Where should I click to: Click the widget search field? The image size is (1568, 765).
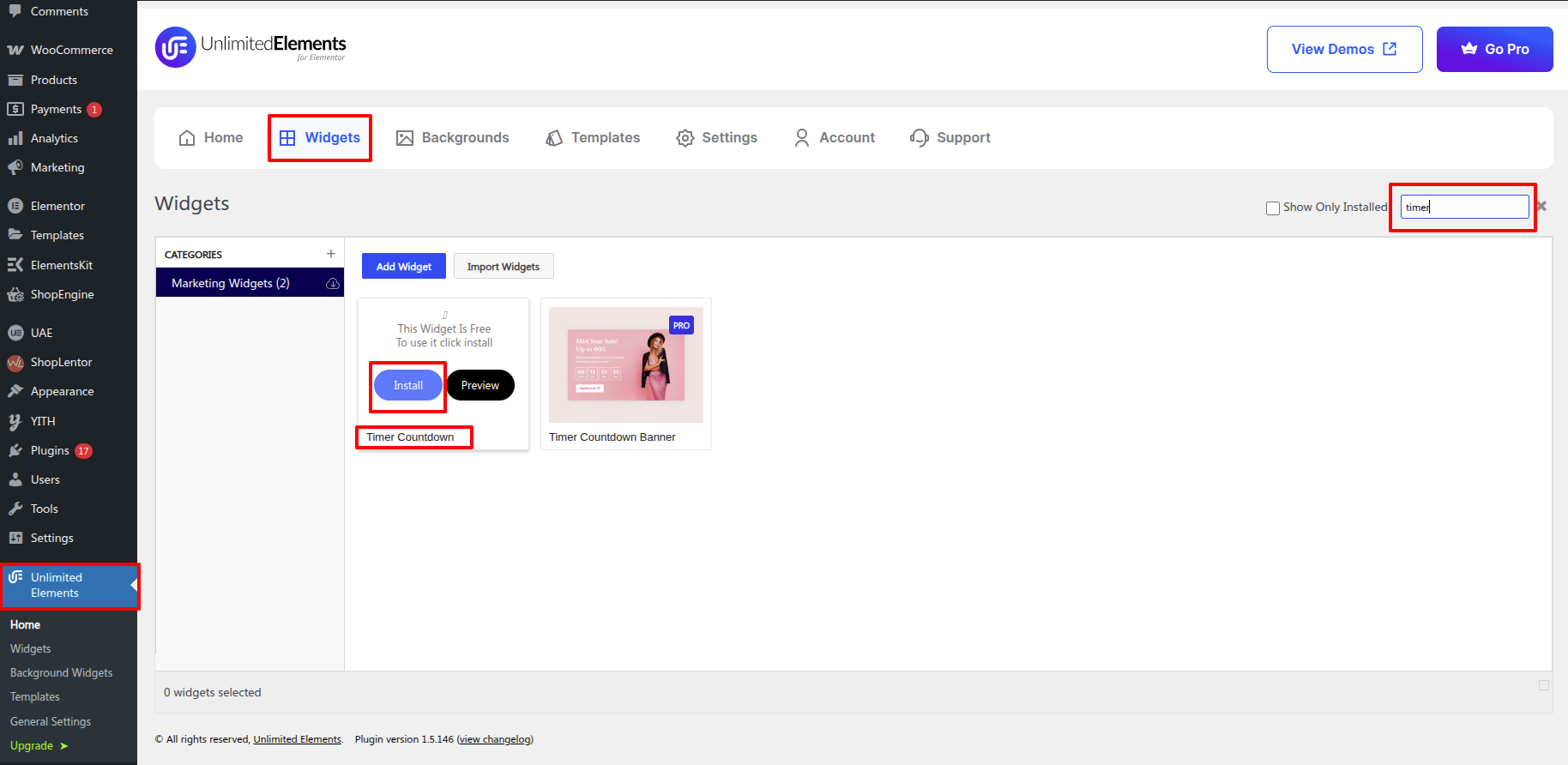pos(1464,207)
